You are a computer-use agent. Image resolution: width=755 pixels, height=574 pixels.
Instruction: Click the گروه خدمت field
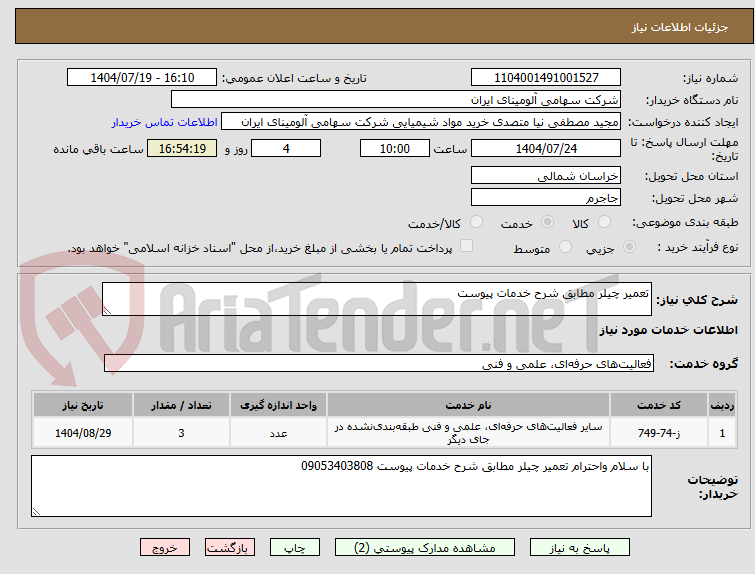(379, 364)
